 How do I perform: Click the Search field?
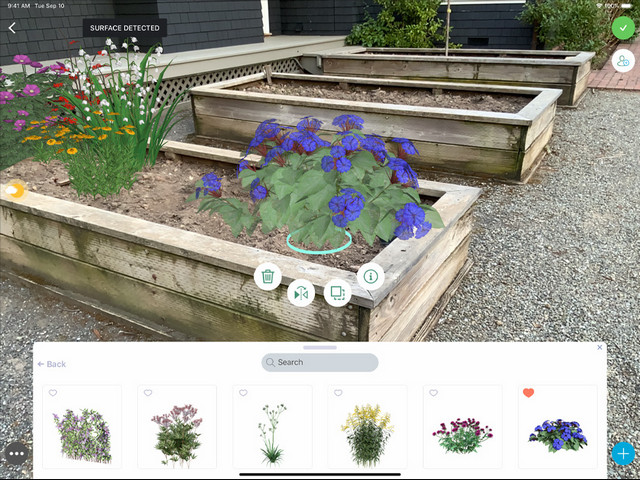[x=320, y=362]
